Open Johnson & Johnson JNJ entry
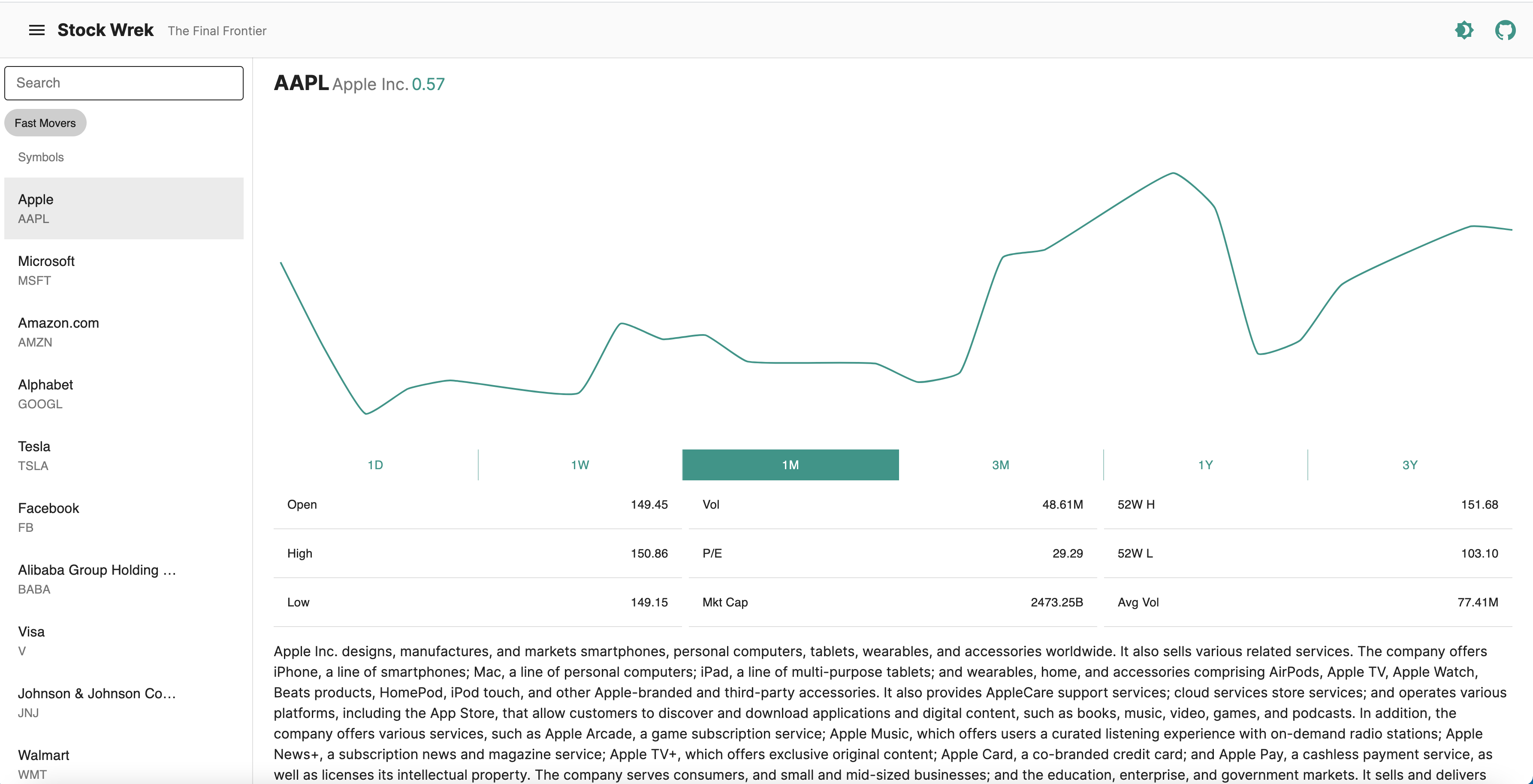1533x784 pixels. click(124, 703)
